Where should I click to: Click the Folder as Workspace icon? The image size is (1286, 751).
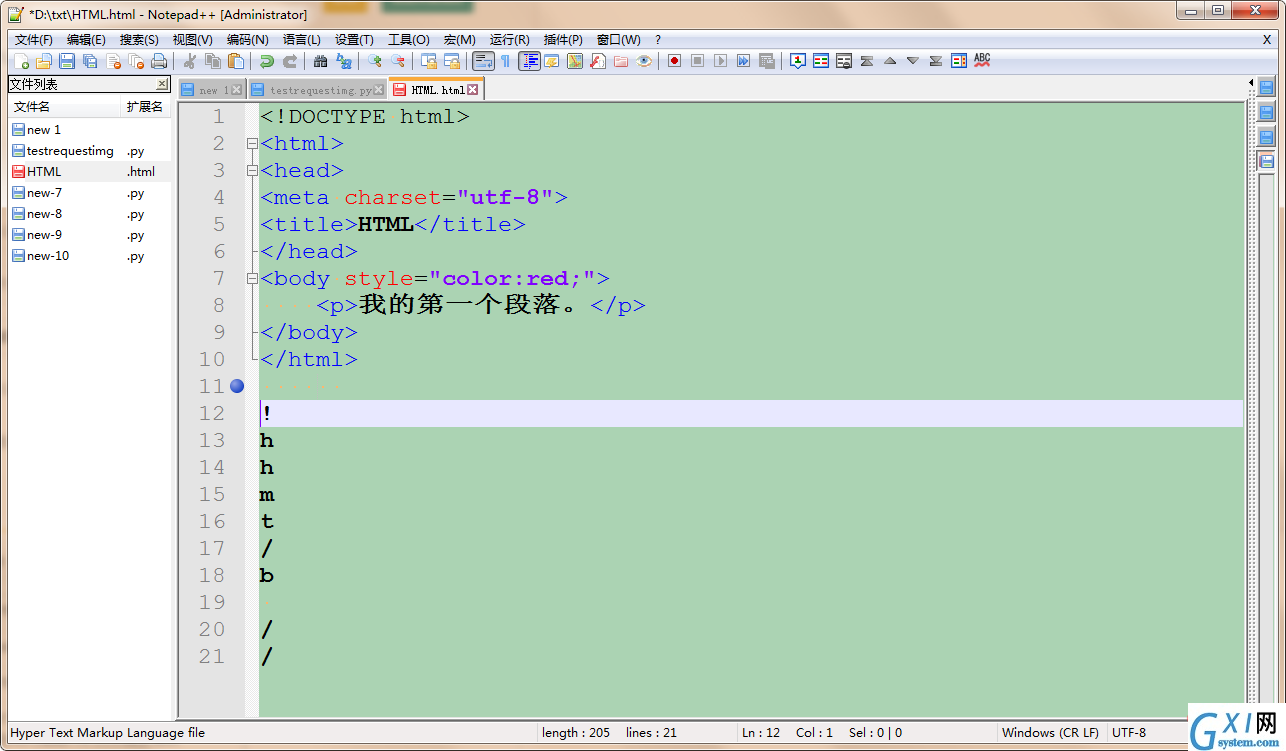621,61
